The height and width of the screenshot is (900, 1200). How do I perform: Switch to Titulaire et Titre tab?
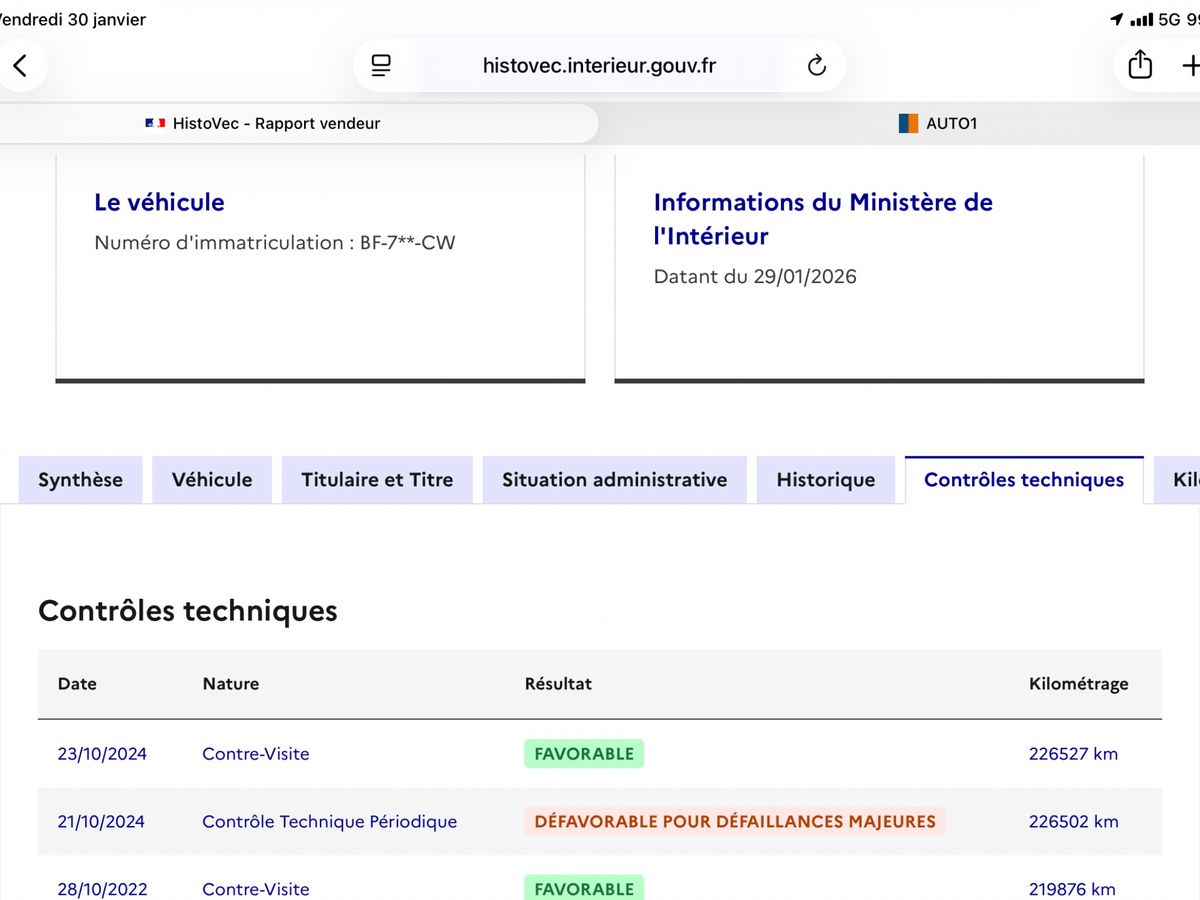(377, 480)
